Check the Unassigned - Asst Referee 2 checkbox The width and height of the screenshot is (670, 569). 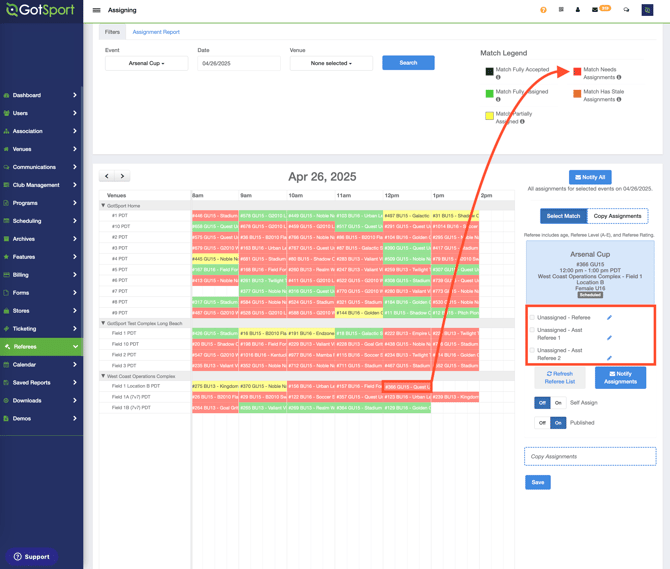[532, 350]
